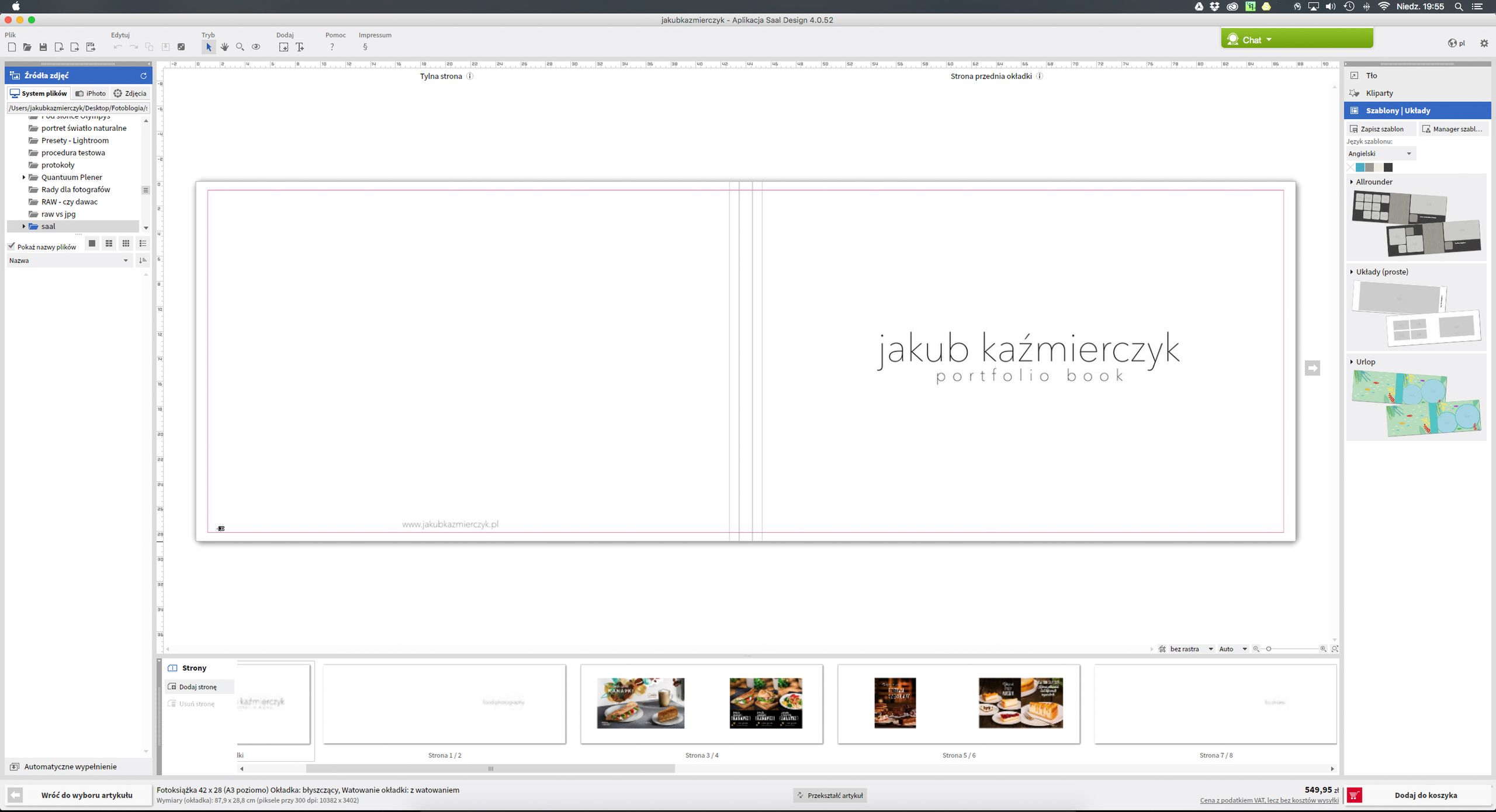Switch file browser to small grid view

coord(126,244)
